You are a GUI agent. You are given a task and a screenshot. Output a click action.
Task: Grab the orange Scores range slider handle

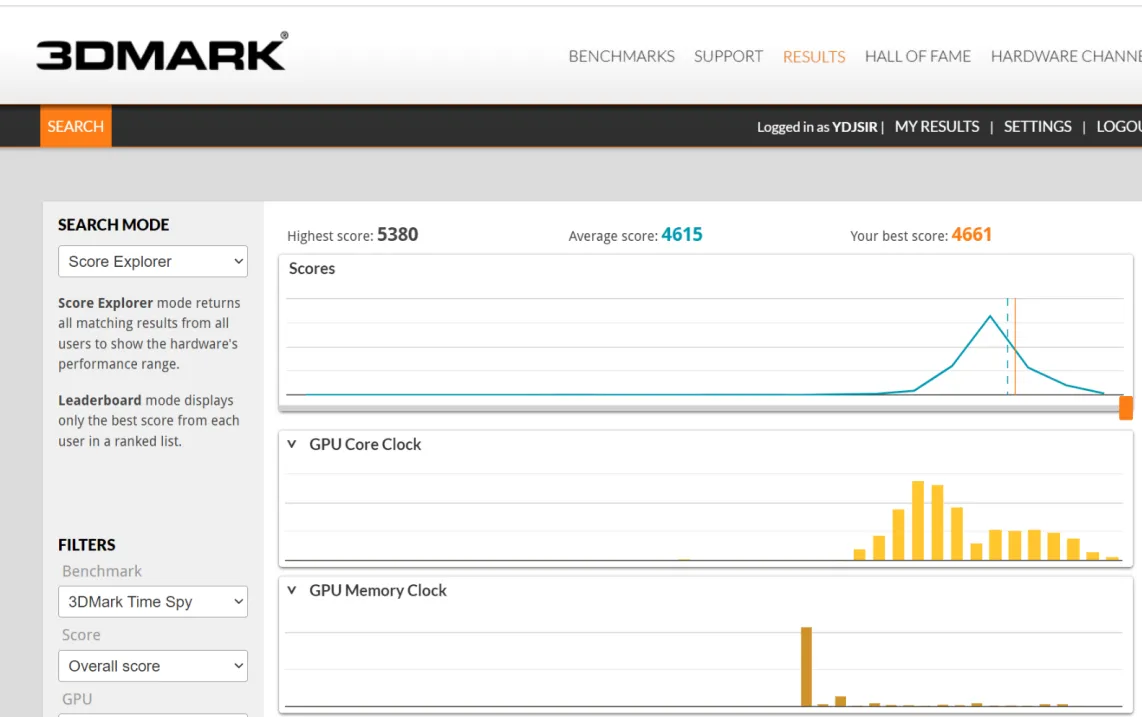[x=1126, y=407]
